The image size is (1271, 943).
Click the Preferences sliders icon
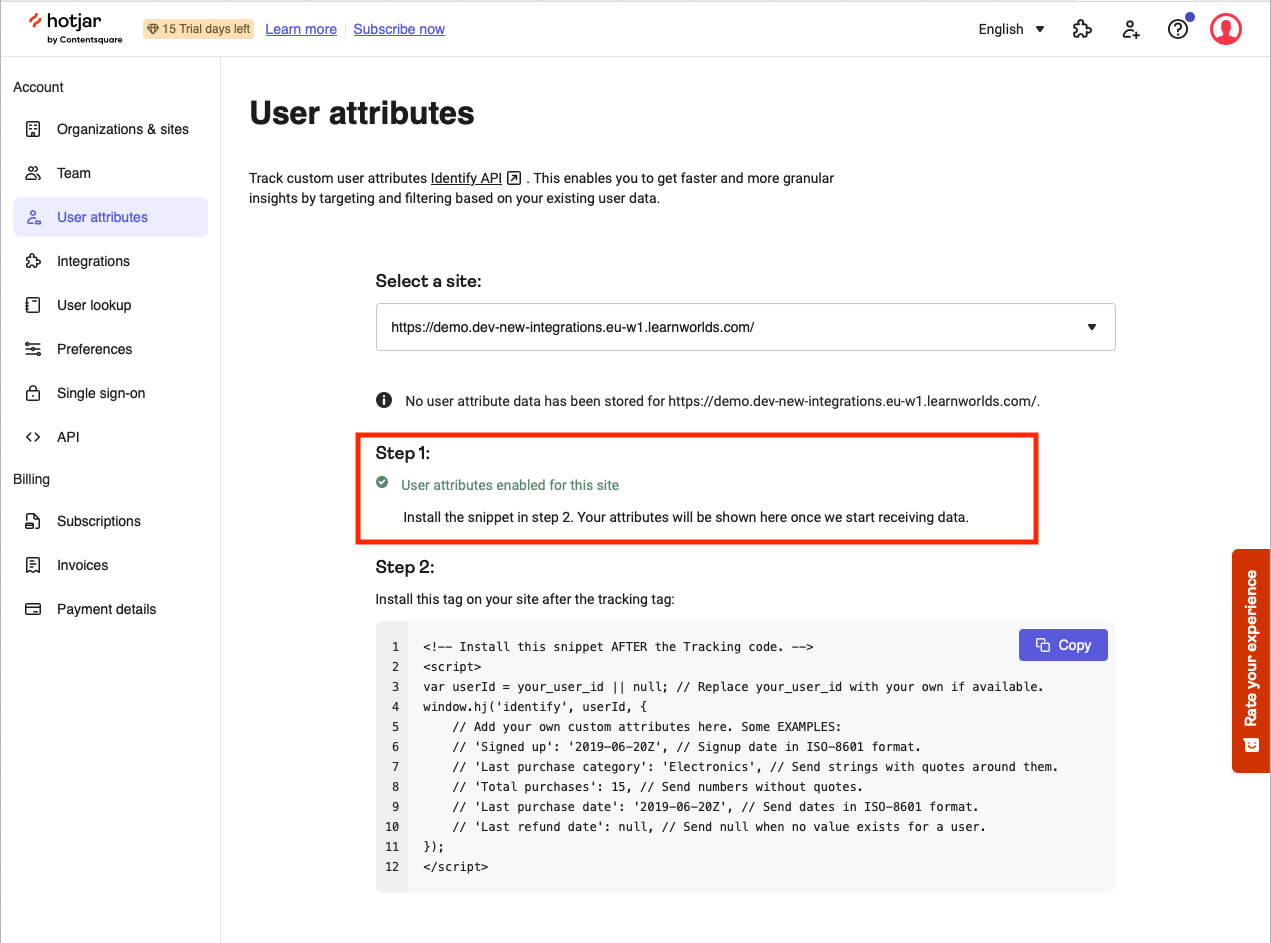click(x=33, y=349)
